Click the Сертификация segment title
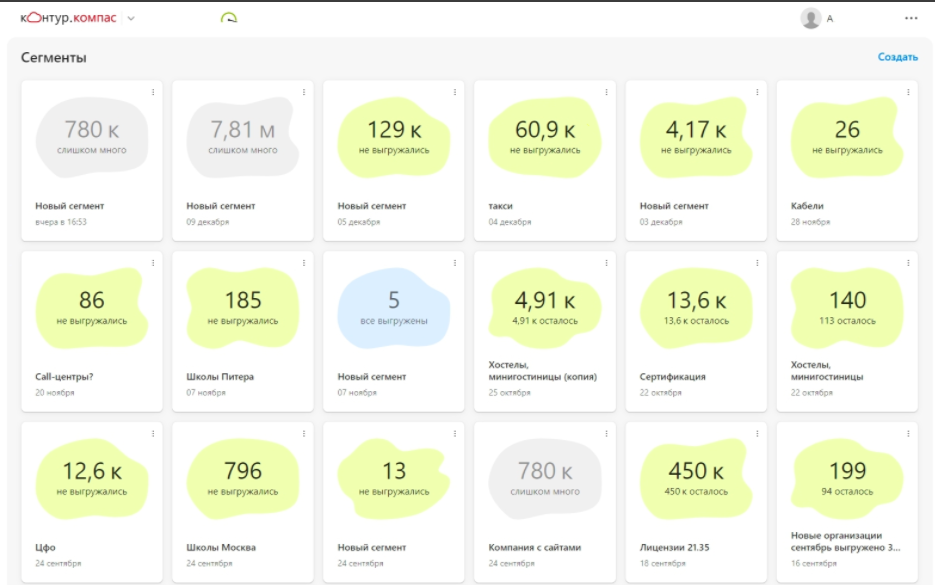 pos(673,377)
